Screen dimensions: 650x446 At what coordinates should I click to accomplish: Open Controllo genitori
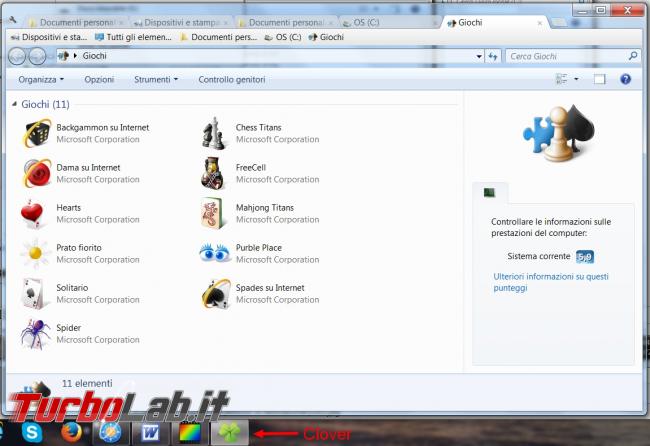tap(232, 79)
